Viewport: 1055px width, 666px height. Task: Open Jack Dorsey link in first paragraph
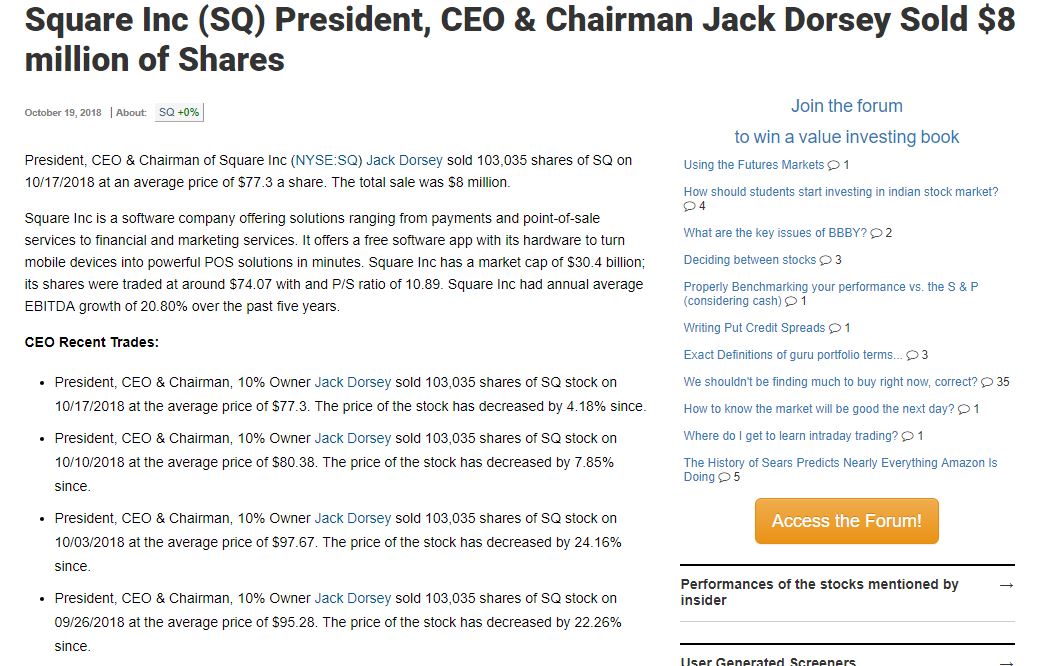click(x=404, y=160)
